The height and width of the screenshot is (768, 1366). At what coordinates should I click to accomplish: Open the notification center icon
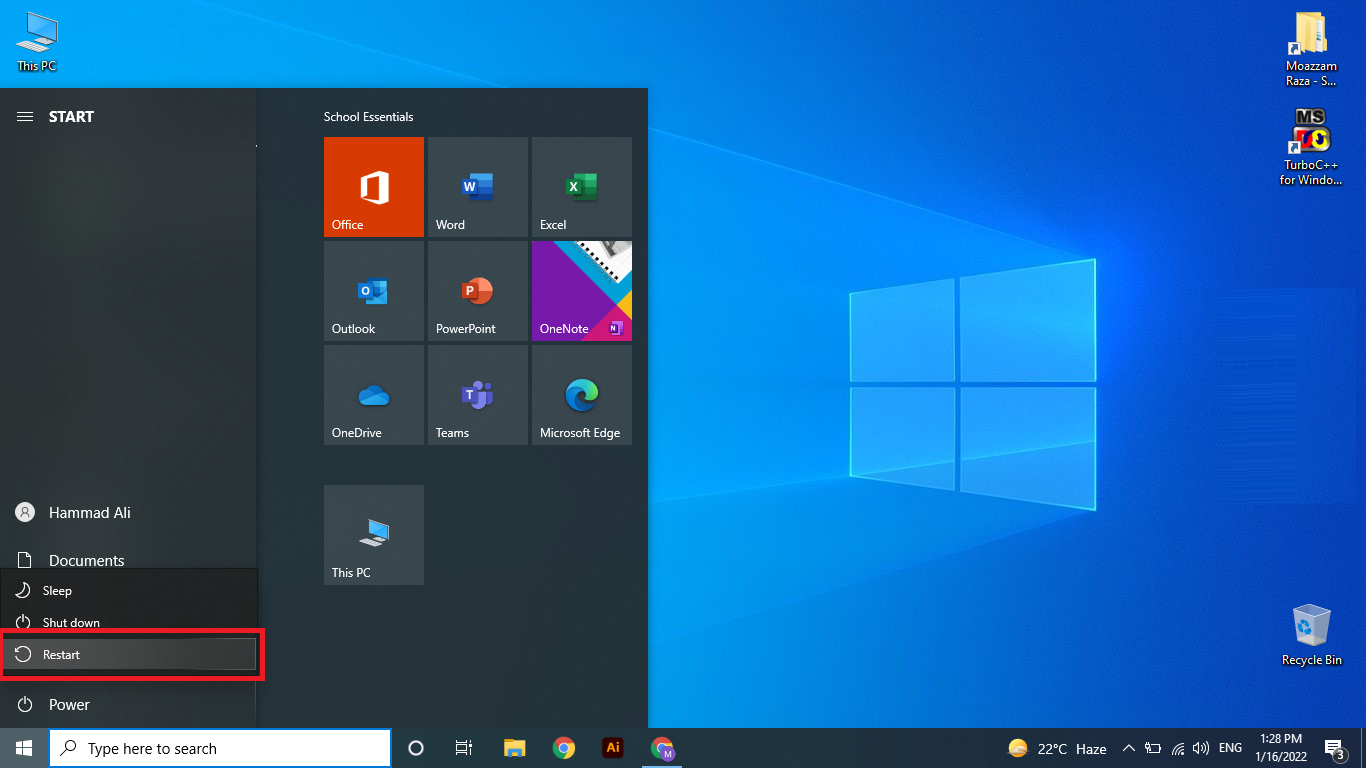coord(1334,748)
